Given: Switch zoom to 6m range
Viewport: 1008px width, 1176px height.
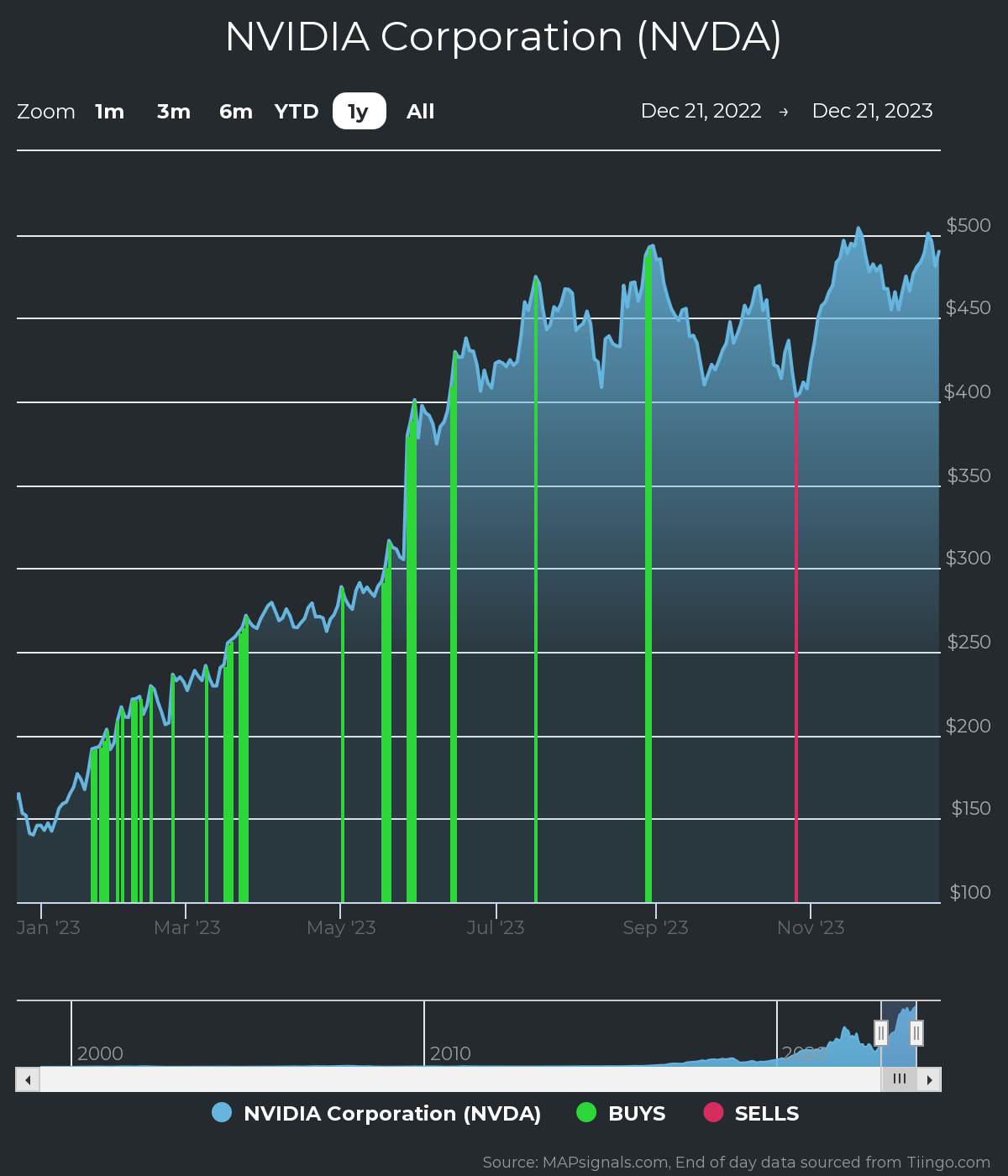Looking at the screenshot, I should [236, 112].
